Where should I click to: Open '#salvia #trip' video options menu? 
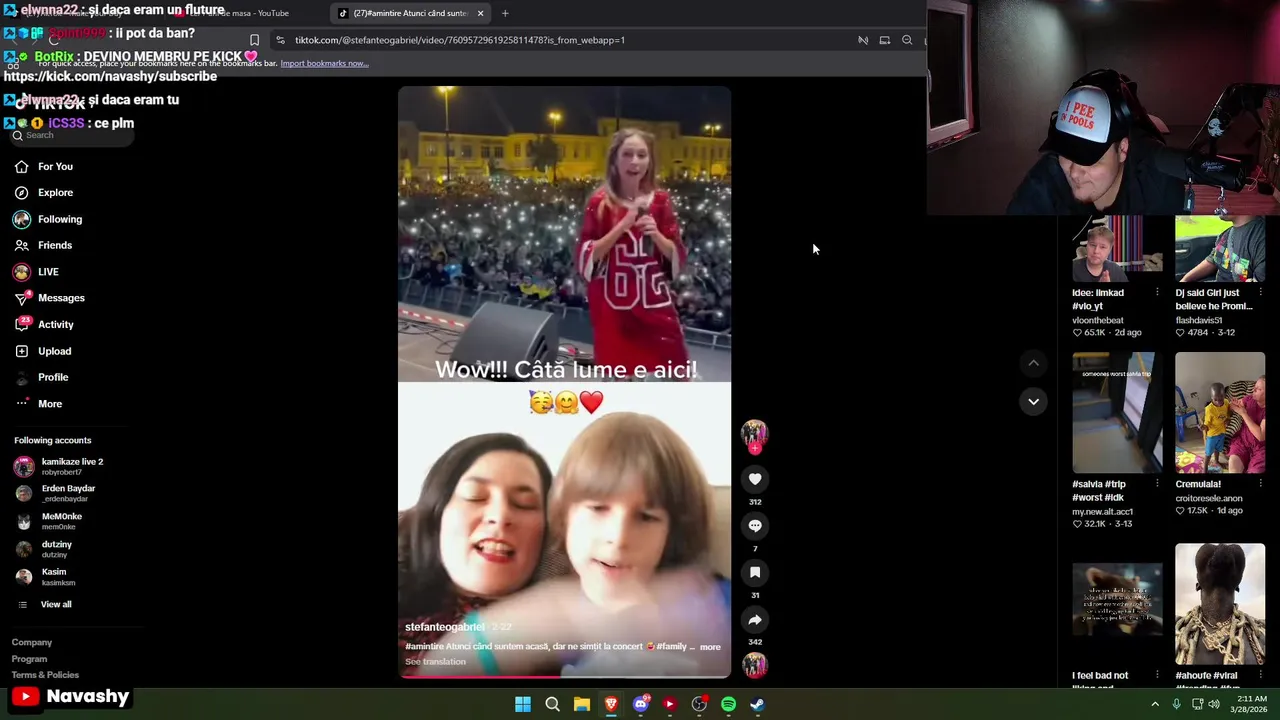1157,484
